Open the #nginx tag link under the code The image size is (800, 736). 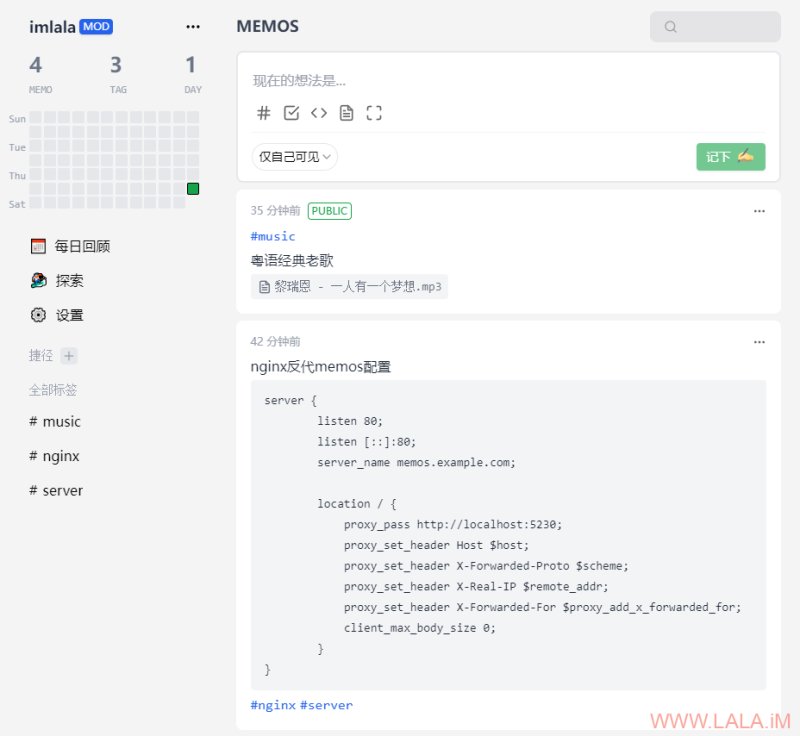point(273,705)
